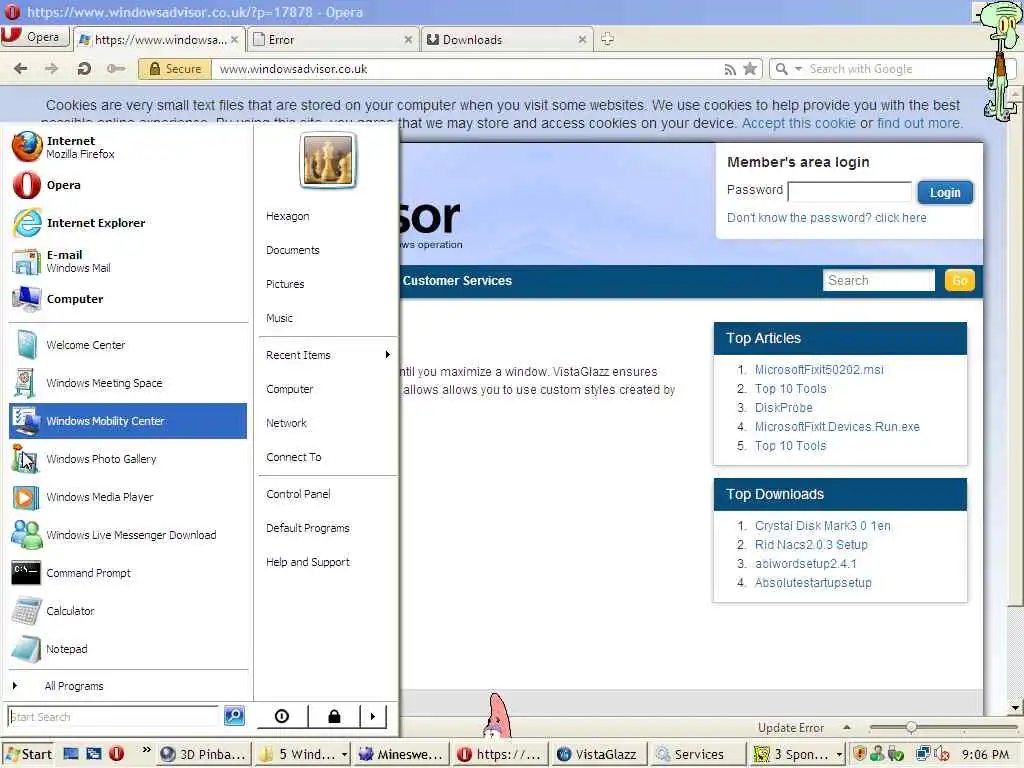Open Internet Explorer from Start menu

coord(128,223)
